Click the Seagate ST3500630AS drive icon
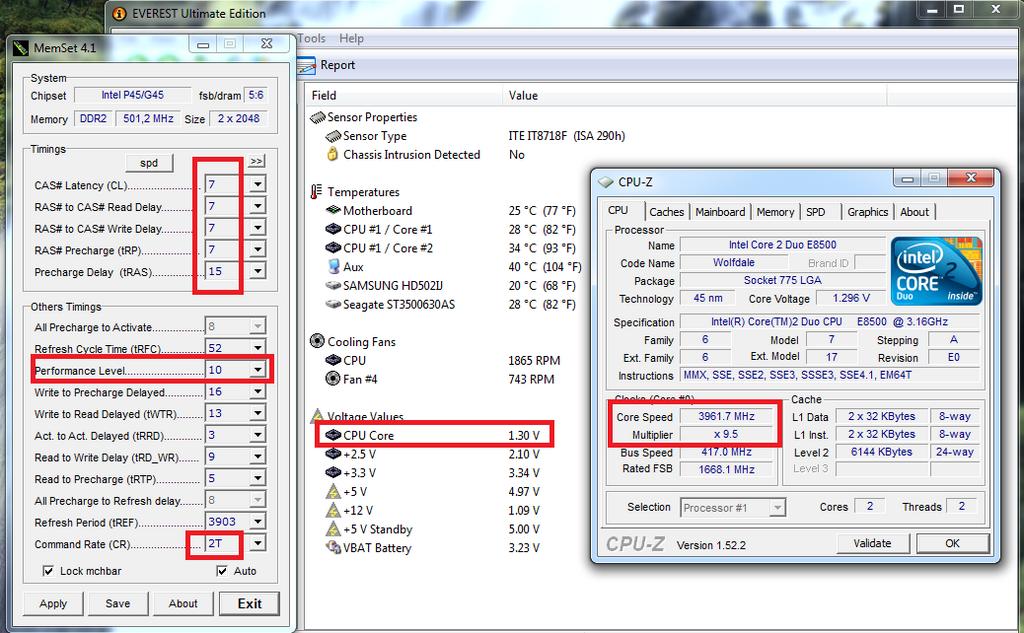 coord(333,304)
